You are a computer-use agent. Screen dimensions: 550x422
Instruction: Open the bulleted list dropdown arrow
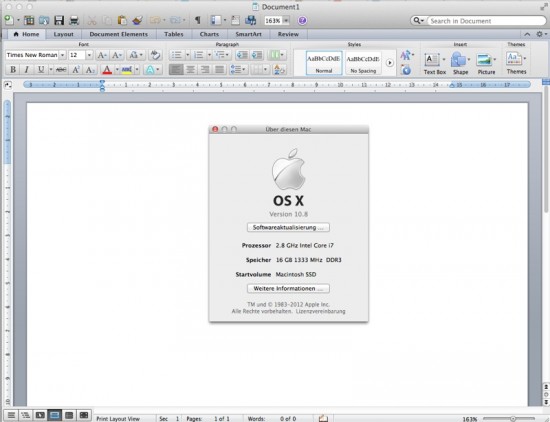coord(187,55)
